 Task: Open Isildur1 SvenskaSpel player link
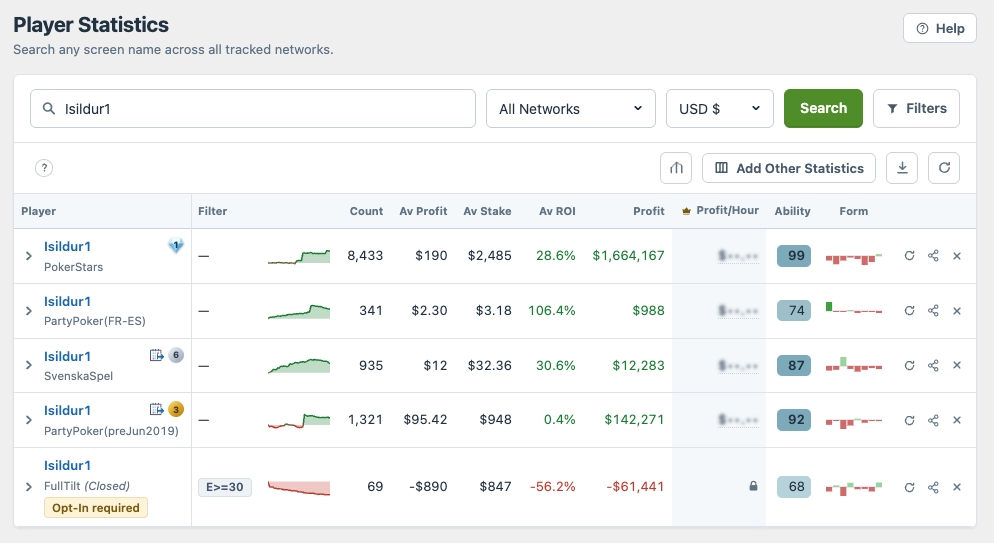pyautogui.click(x=67, y=356)
